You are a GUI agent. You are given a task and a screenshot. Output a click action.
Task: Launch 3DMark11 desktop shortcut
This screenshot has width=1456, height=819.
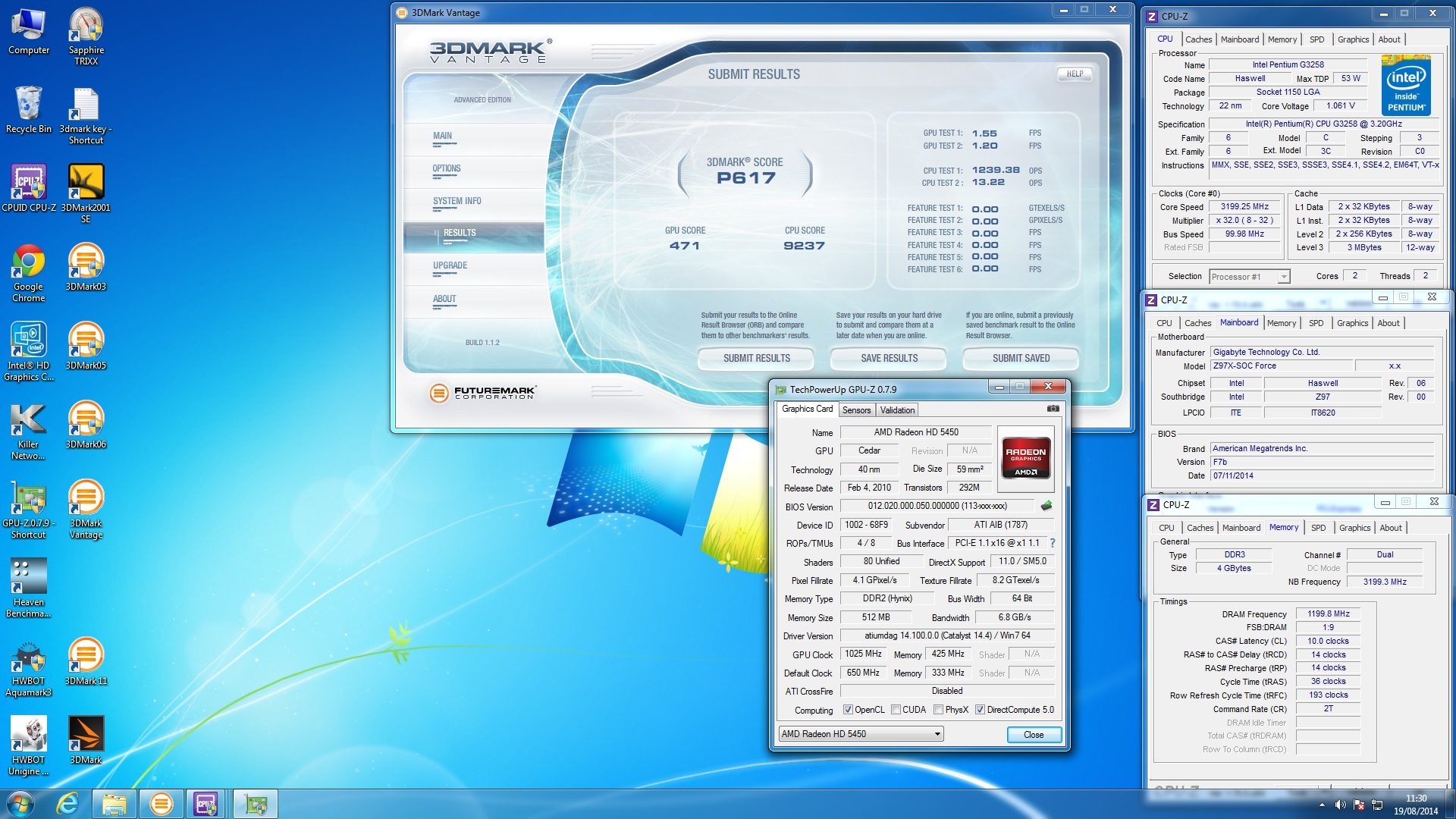pyautogui.click(x=86, y=661)
